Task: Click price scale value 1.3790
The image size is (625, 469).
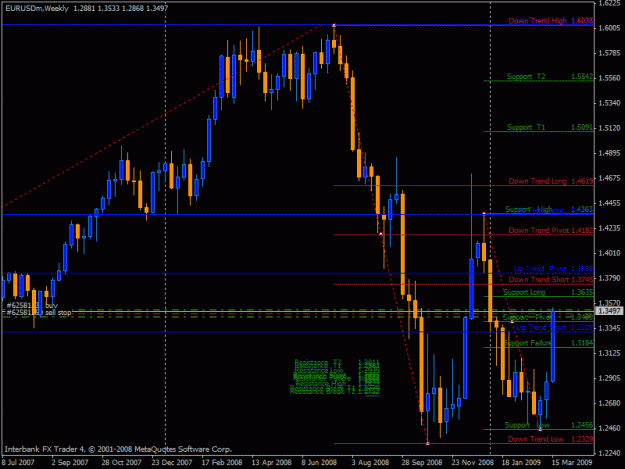Action: point(610,278)
